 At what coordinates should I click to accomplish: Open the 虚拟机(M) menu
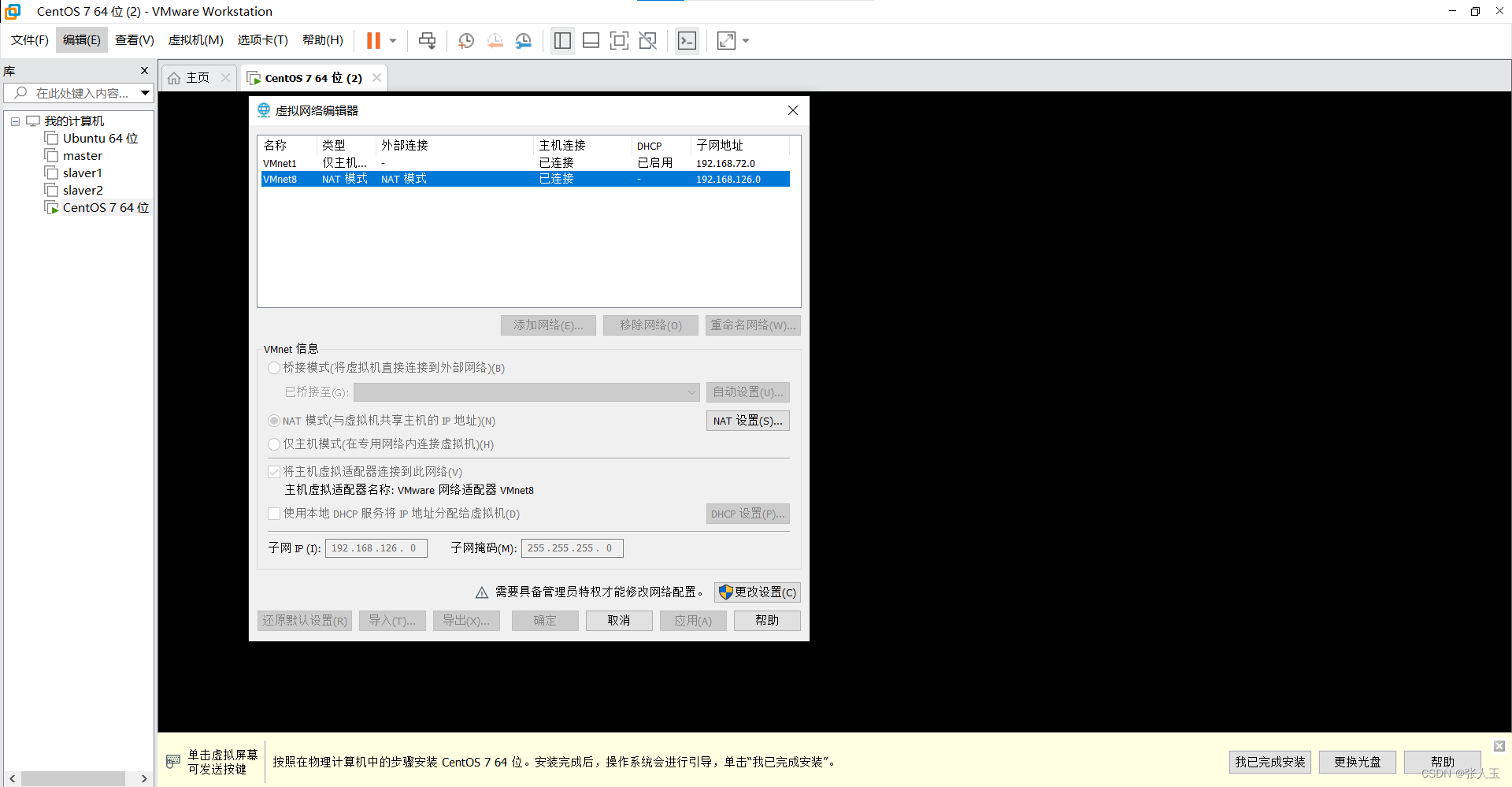[x=196, y=40]
